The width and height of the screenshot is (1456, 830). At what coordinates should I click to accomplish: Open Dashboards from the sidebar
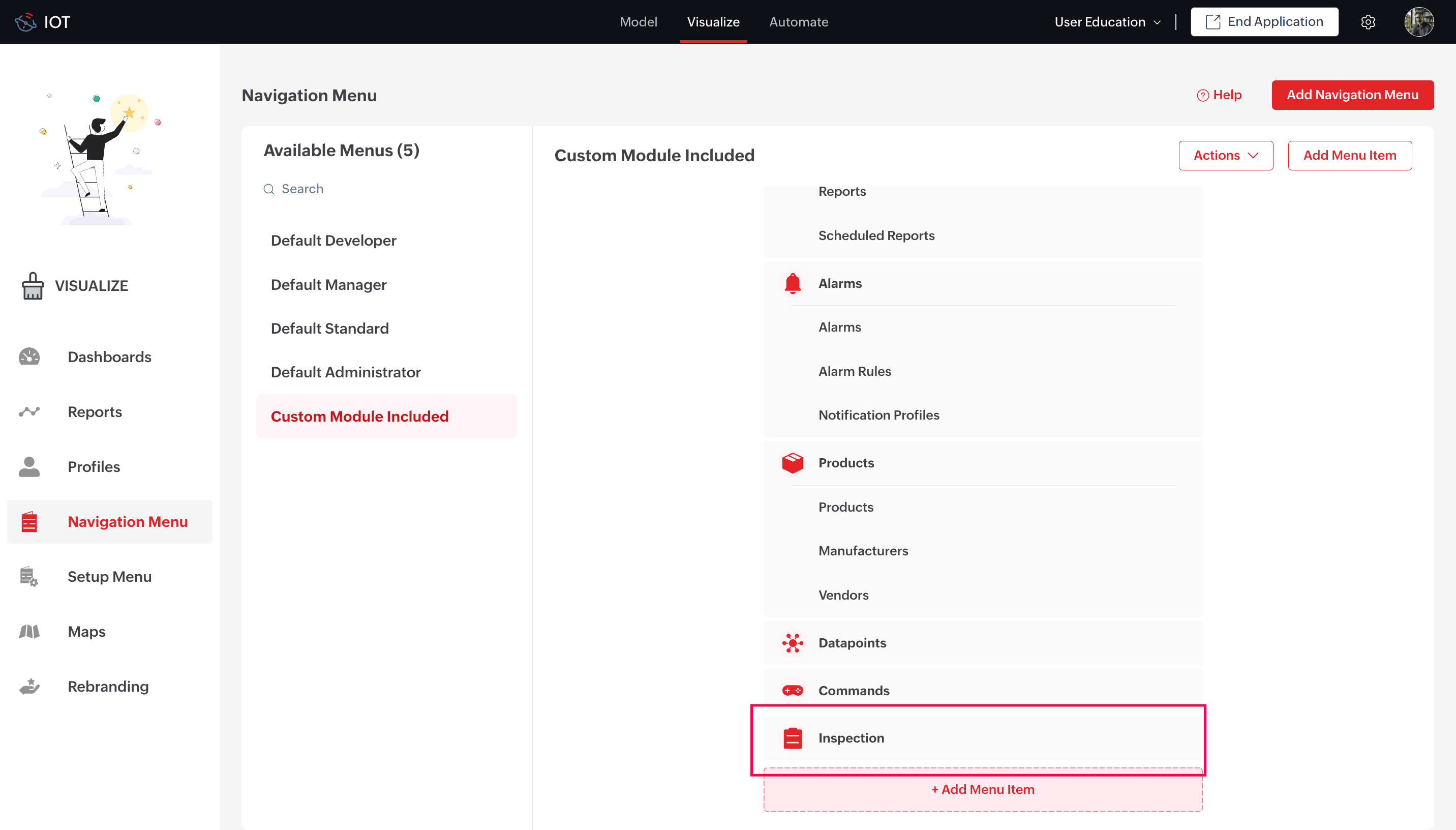(x=109, y=357)
